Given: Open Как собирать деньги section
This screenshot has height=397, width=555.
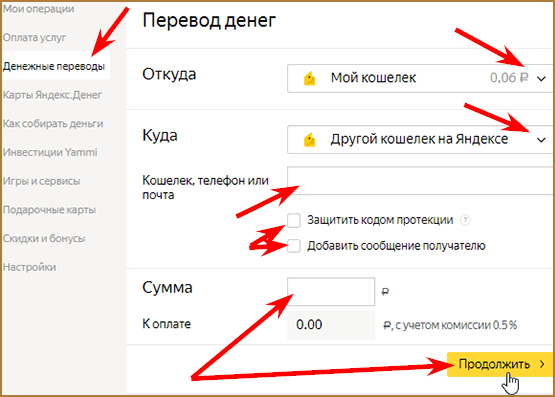Looking at the screenshot, I should click(x=53, y=123).
